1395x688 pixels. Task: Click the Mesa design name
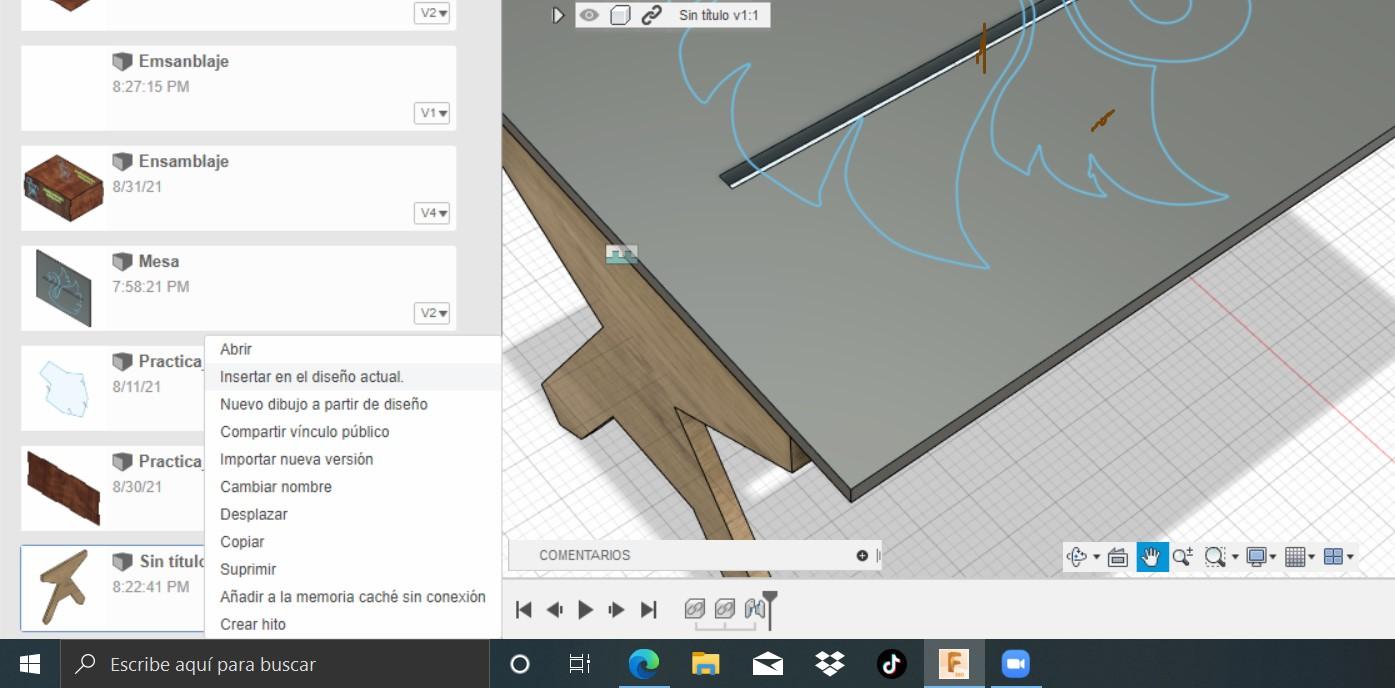click(159, 261)
